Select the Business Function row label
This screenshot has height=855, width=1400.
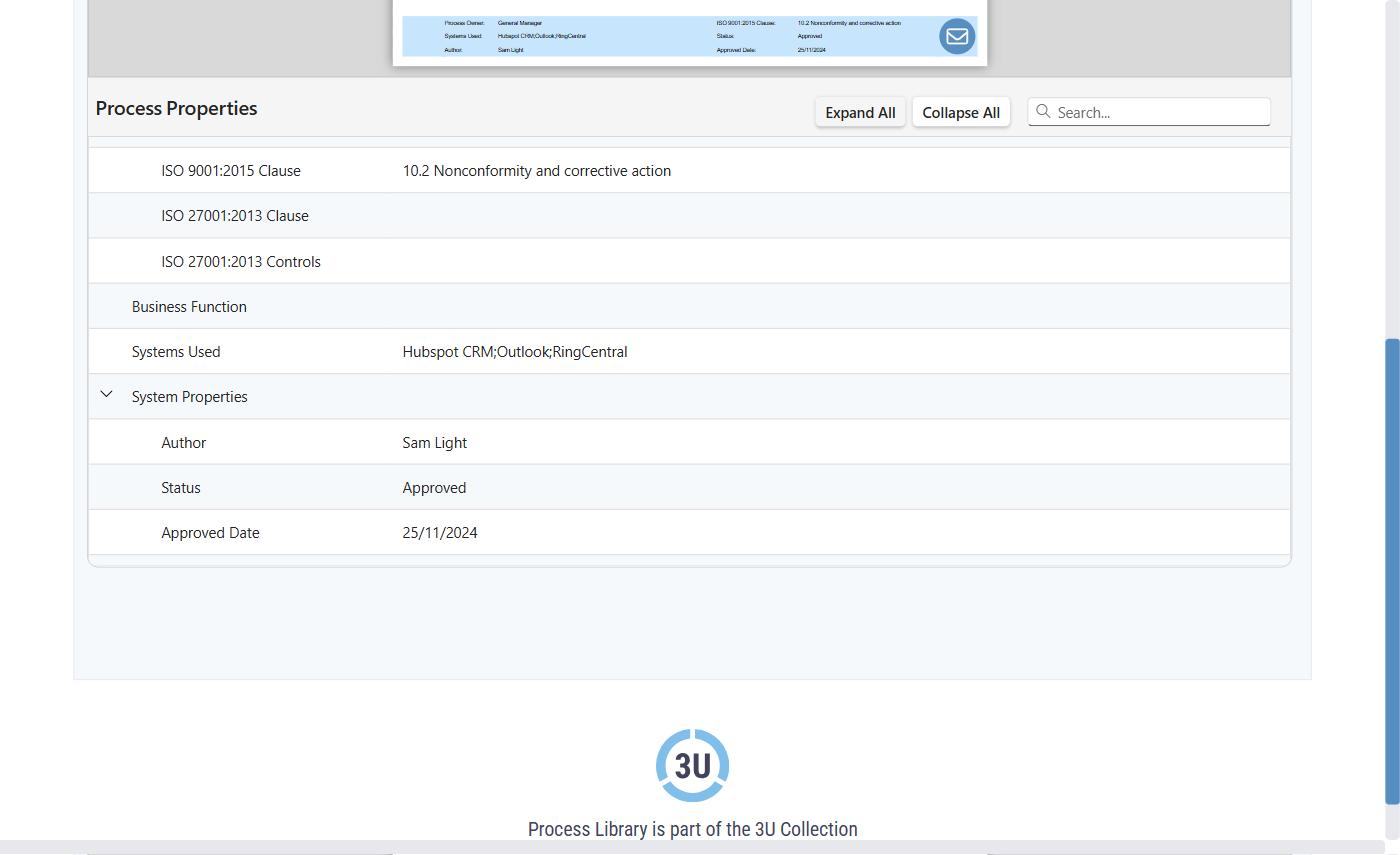pyautogui.click(x=189, y=307)
